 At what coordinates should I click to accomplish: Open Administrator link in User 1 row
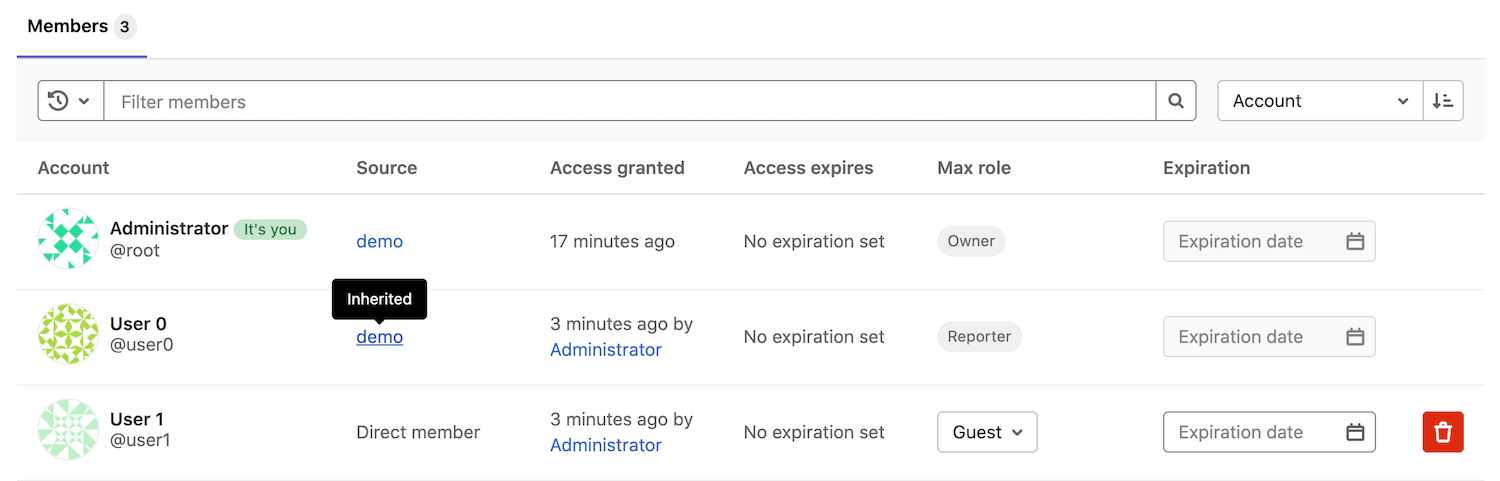coord(605,445)
